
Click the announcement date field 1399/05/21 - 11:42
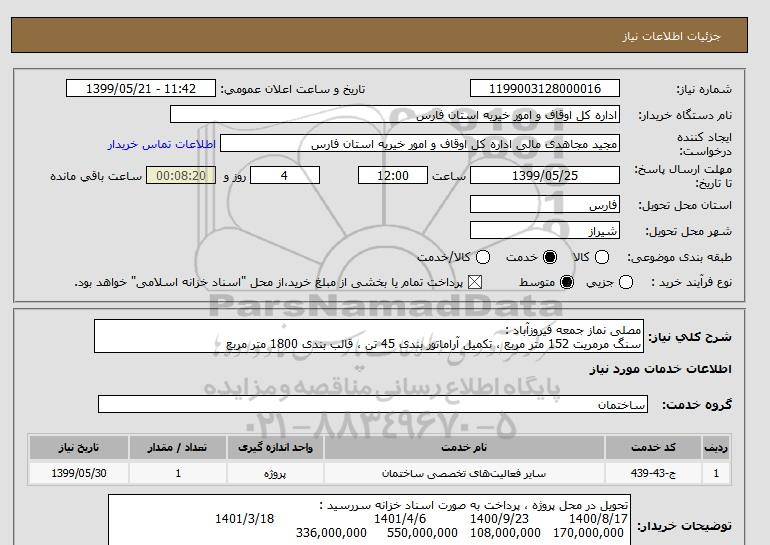[x=141, y=89]
